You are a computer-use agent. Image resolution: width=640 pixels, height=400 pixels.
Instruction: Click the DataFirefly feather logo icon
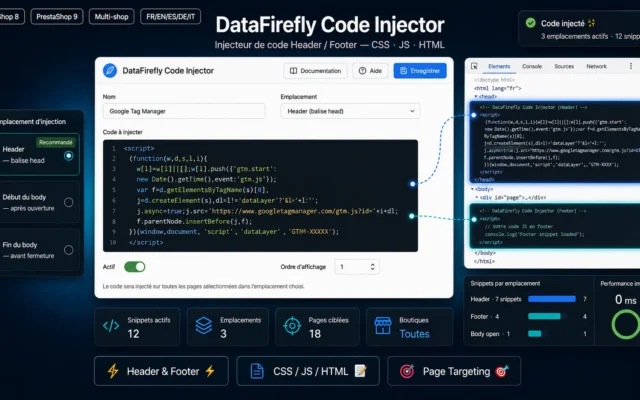click(x=110, y=71)
